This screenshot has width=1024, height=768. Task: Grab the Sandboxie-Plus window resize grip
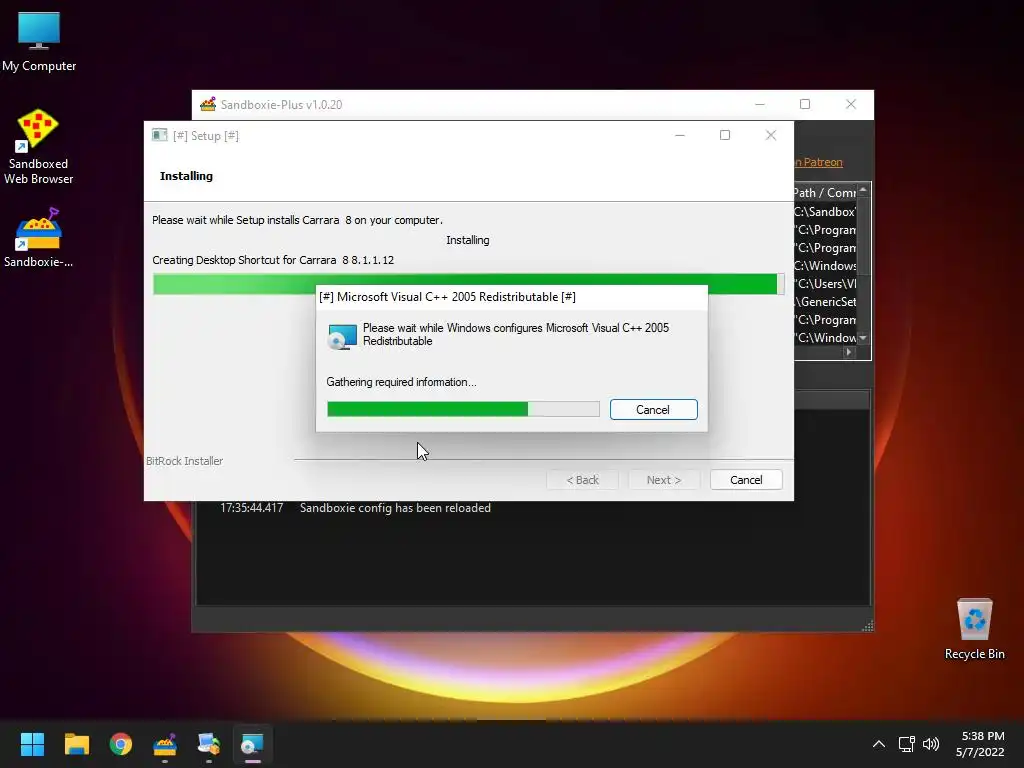click(867, 626)
